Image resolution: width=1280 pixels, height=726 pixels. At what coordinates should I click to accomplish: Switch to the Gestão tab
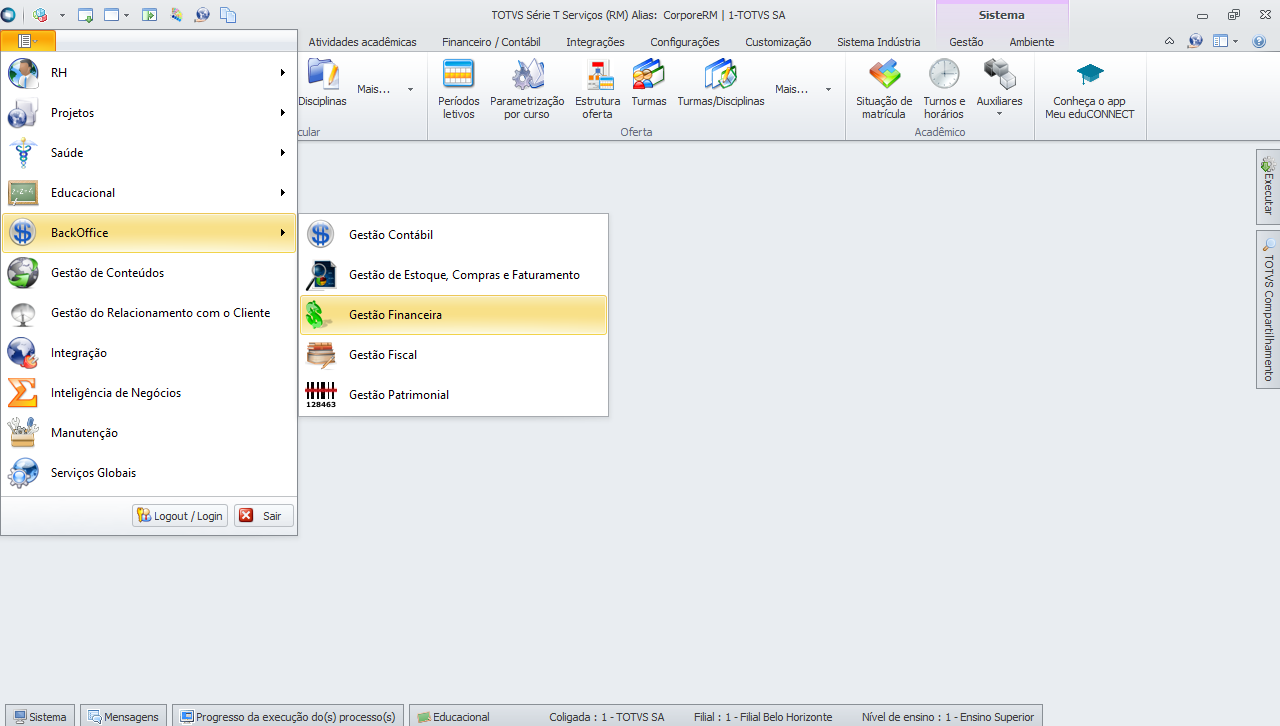click(966, 42)
